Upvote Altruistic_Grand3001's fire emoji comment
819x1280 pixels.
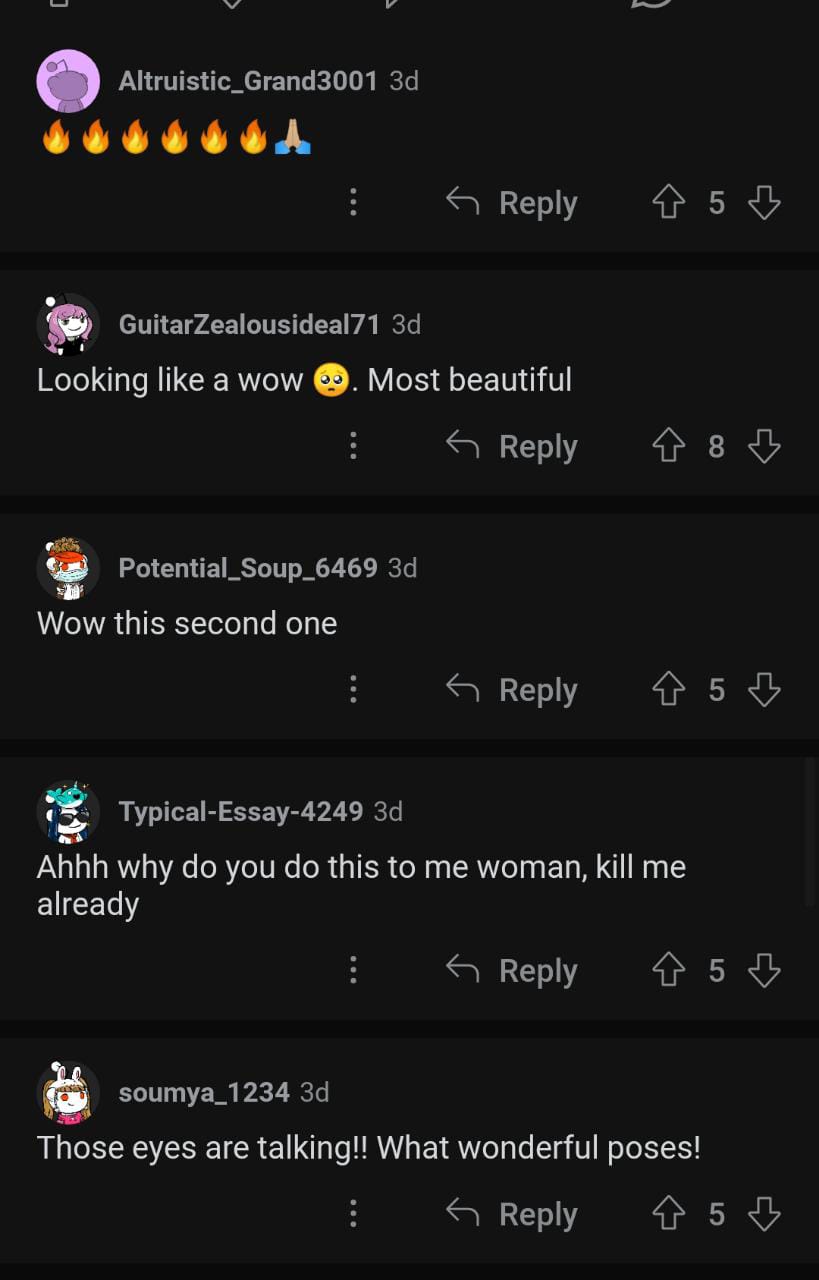668,203
